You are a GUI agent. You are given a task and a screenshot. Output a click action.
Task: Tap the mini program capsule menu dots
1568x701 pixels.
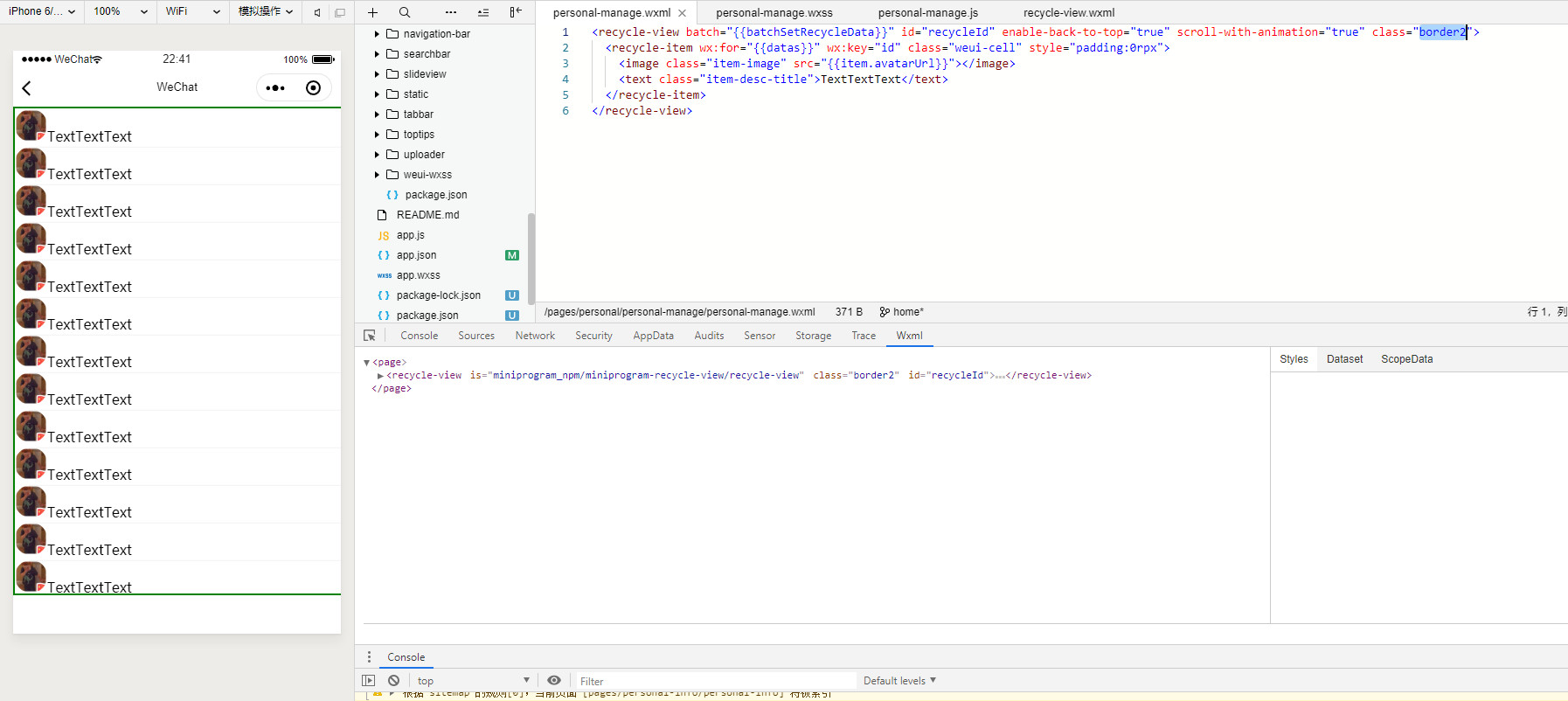pos(275,87)
